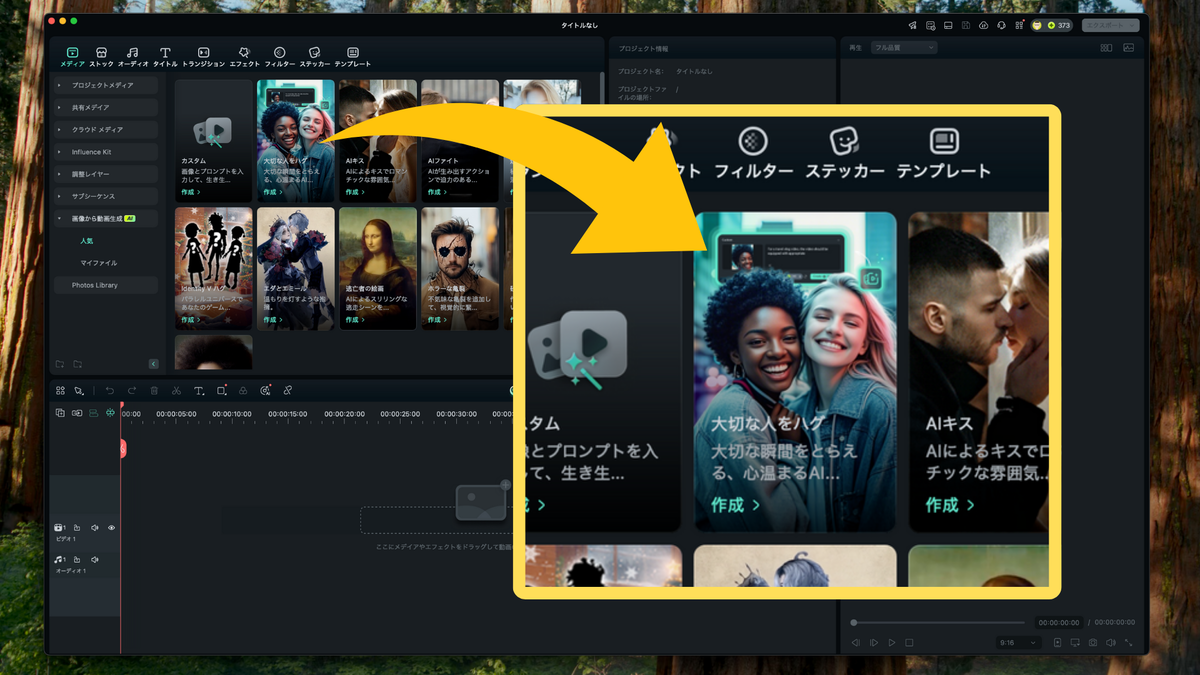Open the 373 credits account badge
The image size is (1200, 675).
tap(1051, 25)
